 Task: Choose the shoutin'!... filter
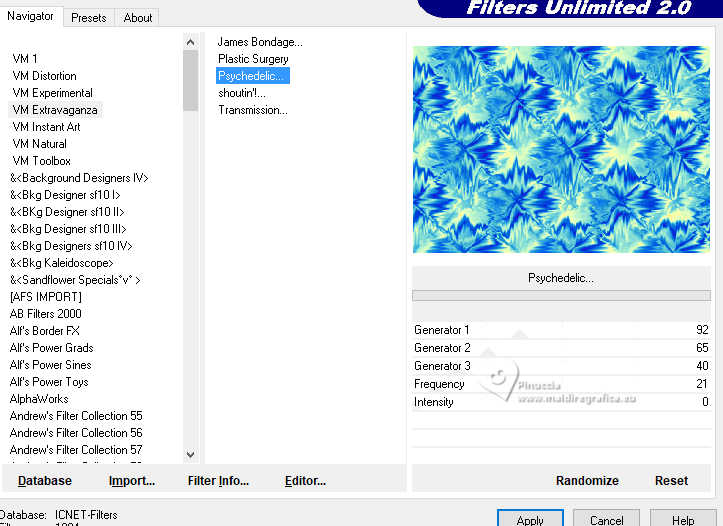click(x=242, y=93)
